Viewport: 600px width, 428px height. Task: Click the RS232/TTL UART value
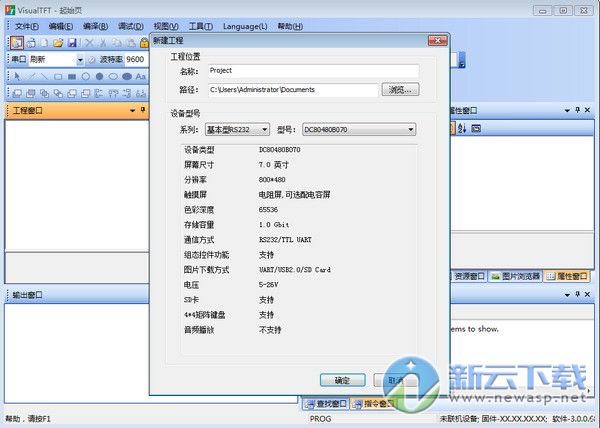coord(285,240)
